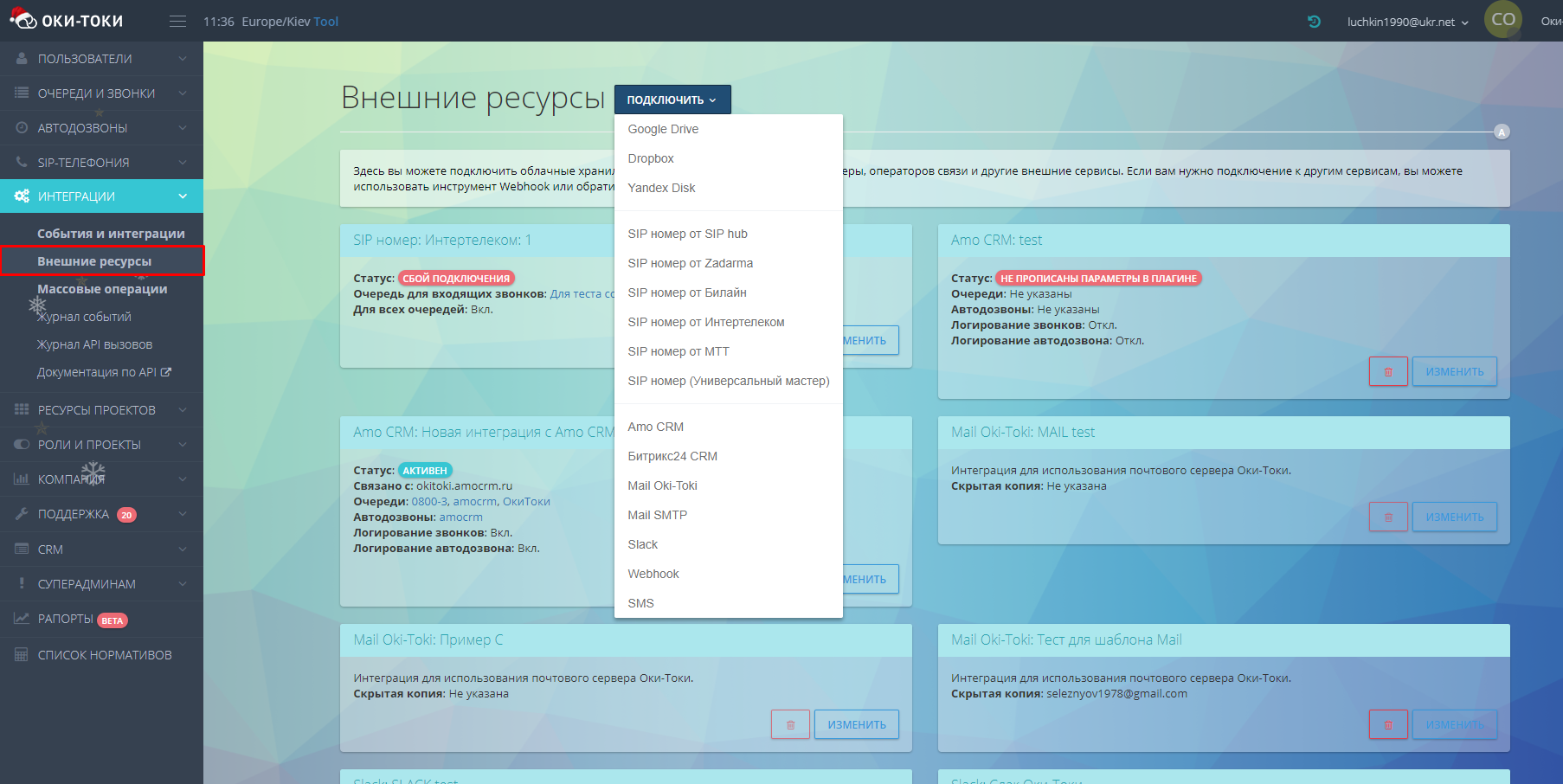Choose SIP номер от Интертелеком

(x=729, y=322)
